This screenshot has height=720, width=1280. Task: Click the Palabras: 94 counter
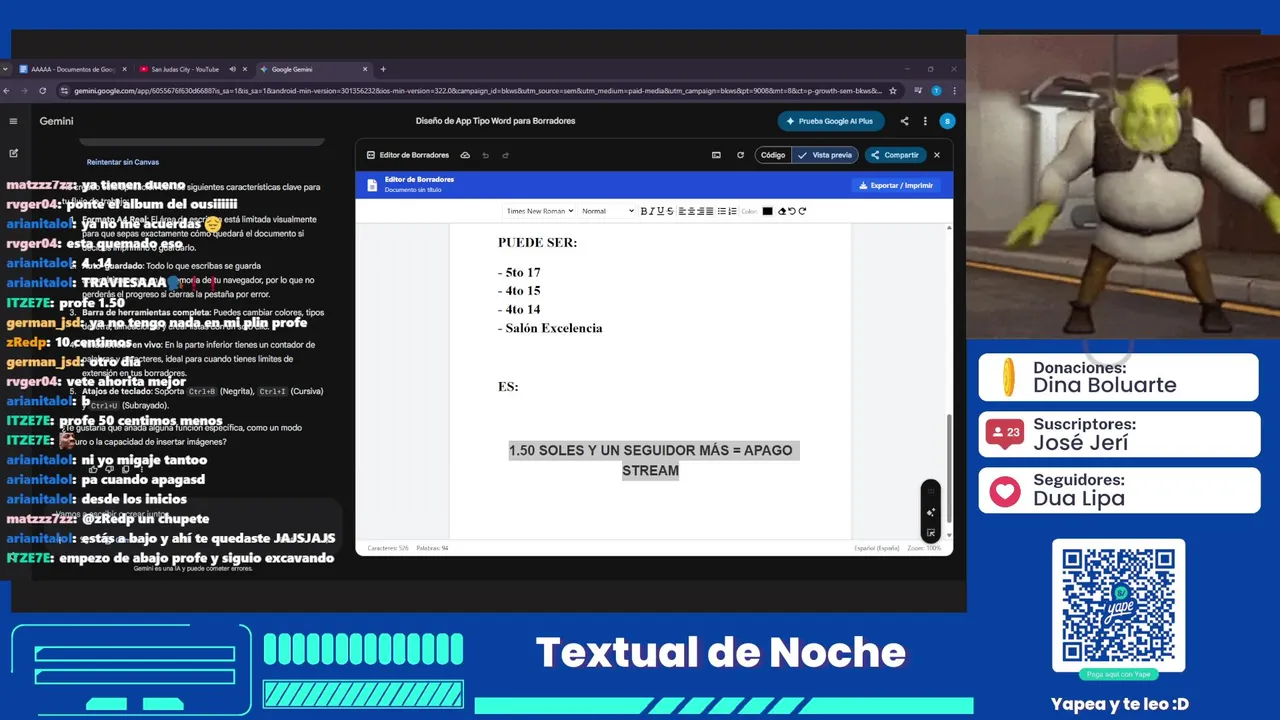pyautogui.click(x=432, y=548)
